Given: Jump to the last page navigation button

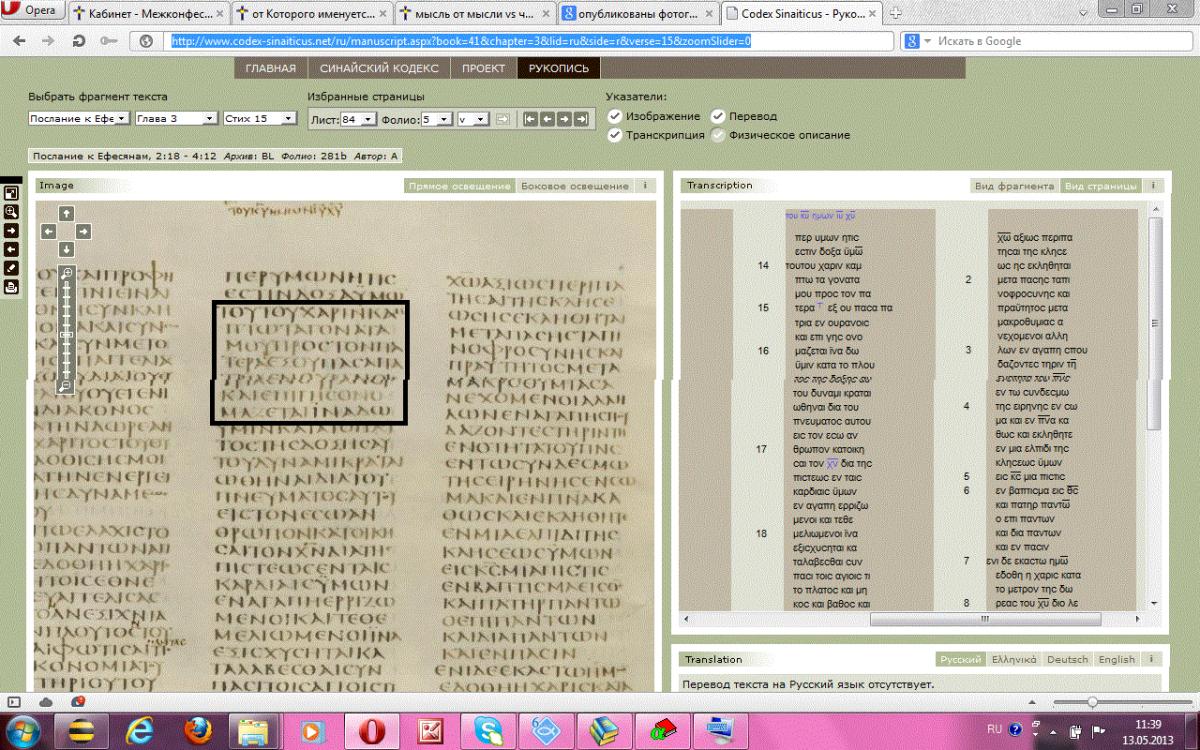Looking at the screenshot, I should click(x=580, y=119).
